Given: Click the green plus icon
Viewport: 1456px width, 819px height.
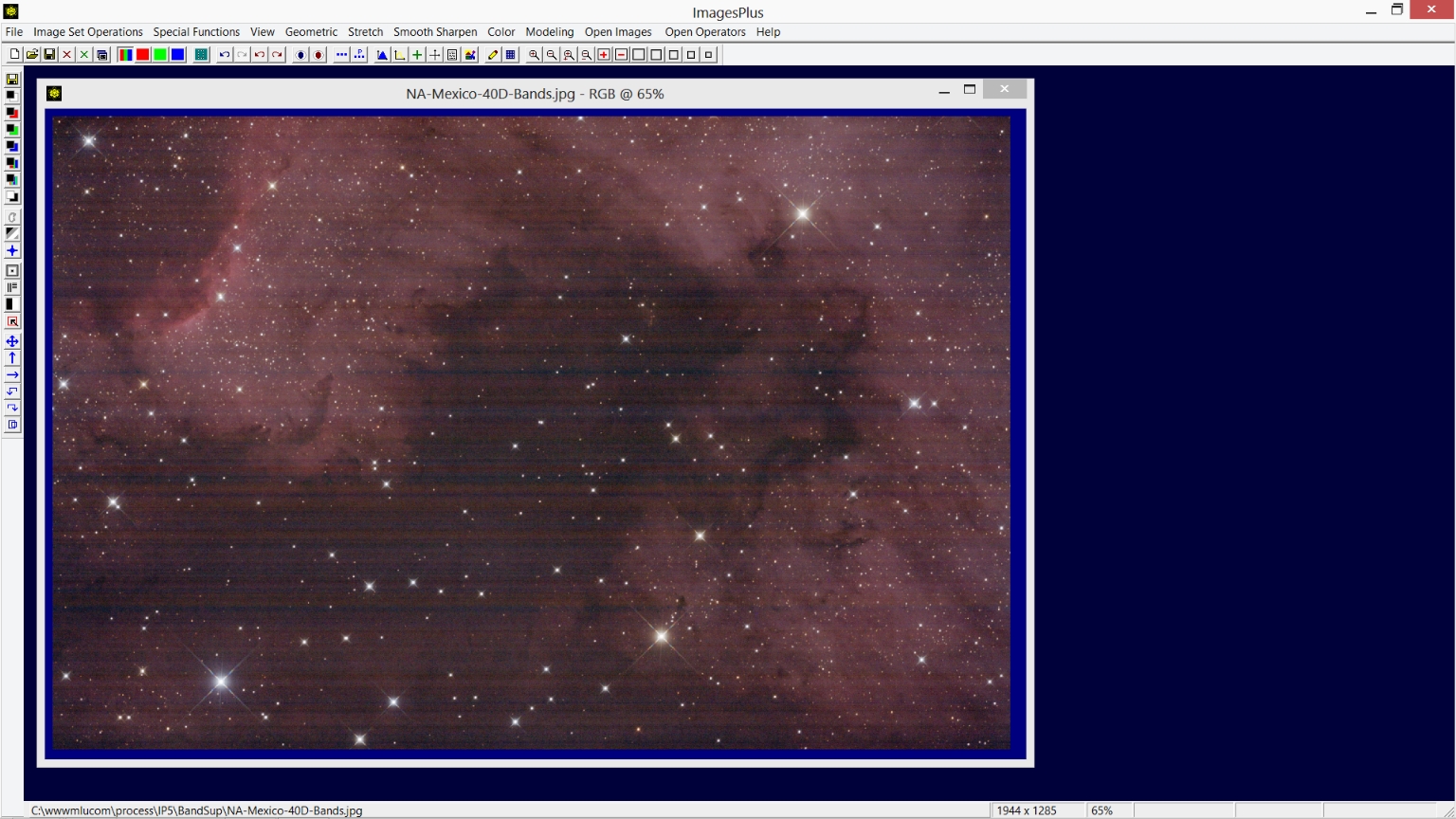Looking at the screenshot, I should [417, 55].
